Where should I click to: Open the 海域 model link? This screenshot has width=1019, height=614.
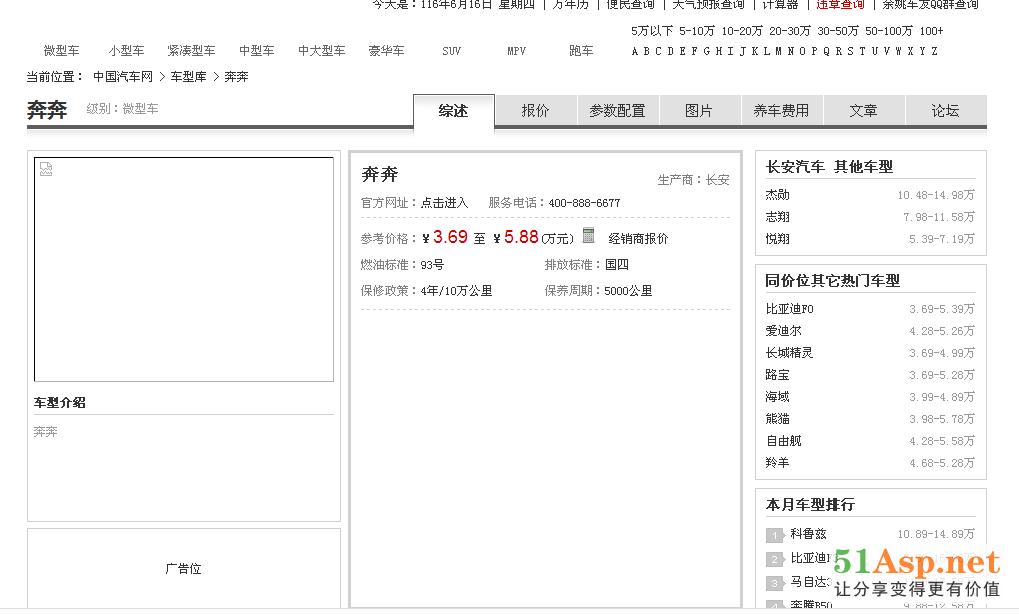tap(777, 397)
